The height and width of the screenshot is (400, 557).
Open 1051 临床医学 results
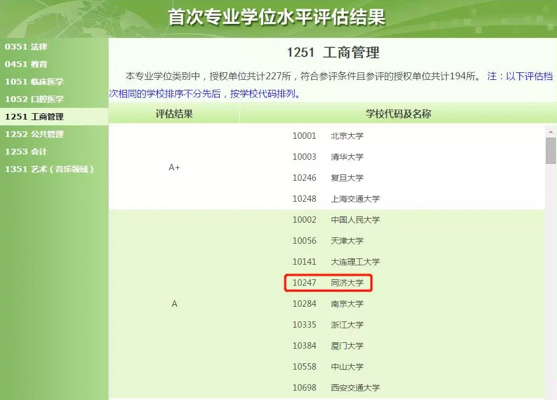(34, 81)
